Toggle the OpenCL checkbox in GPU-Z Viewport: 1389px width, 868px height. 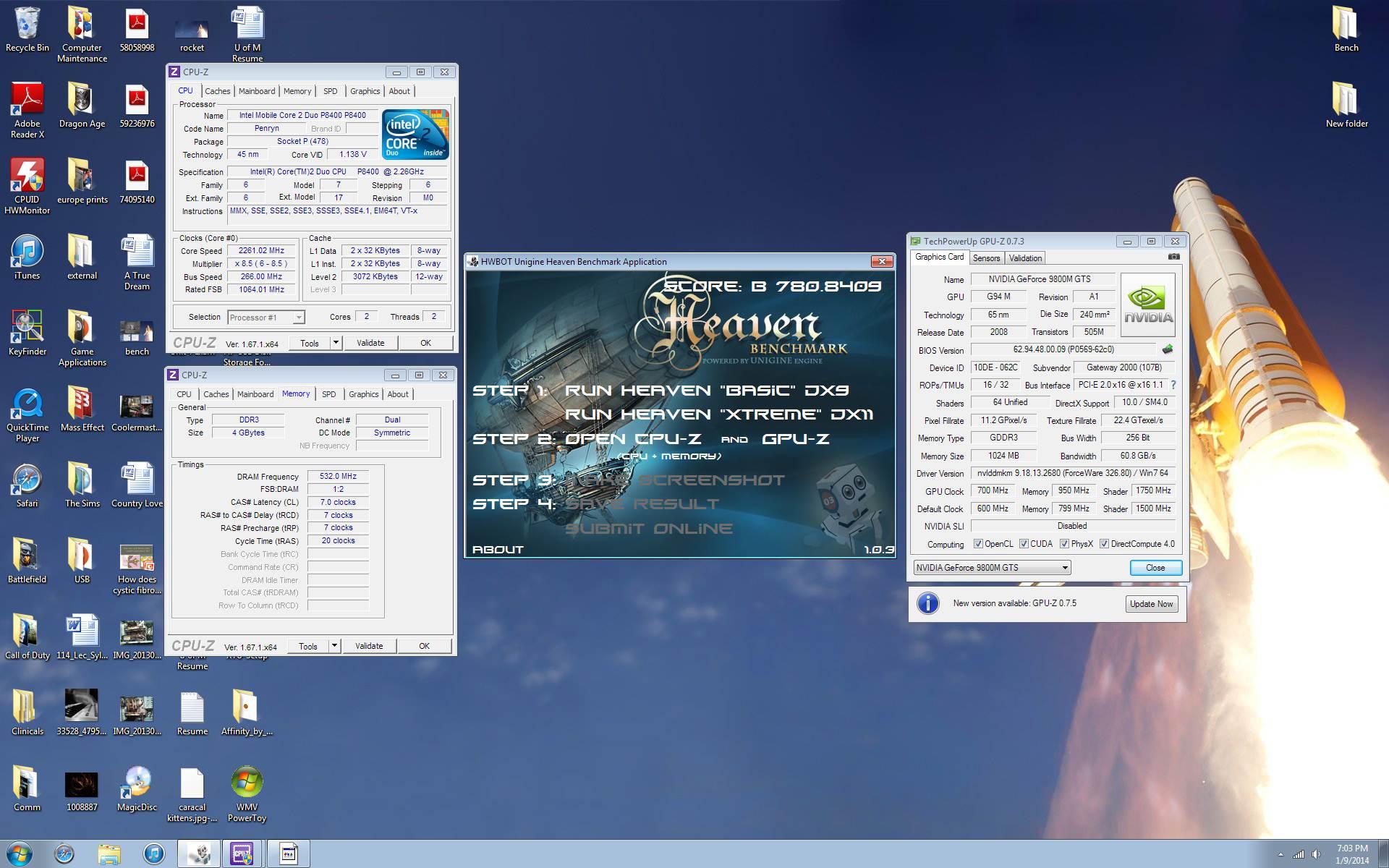(978, 544)
